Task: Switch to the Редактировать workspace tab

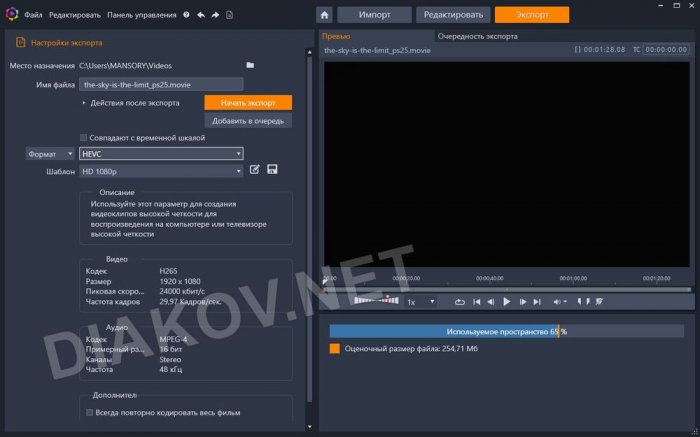Action: pos(453,15)
